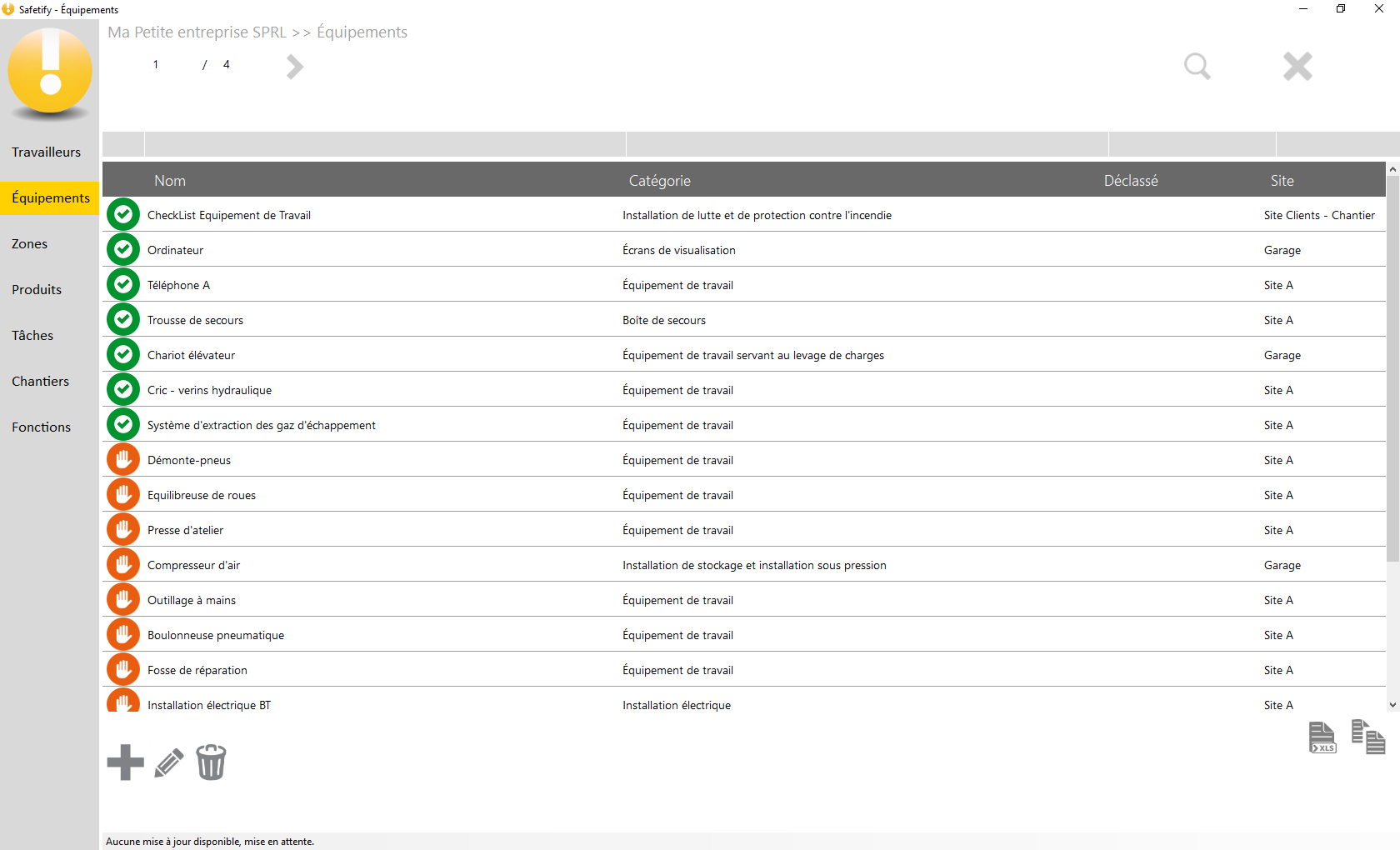1400x850 pixels.
Task: Click green check icon beside Cric - verins hydraulique
Action: (x=123, y=390)
